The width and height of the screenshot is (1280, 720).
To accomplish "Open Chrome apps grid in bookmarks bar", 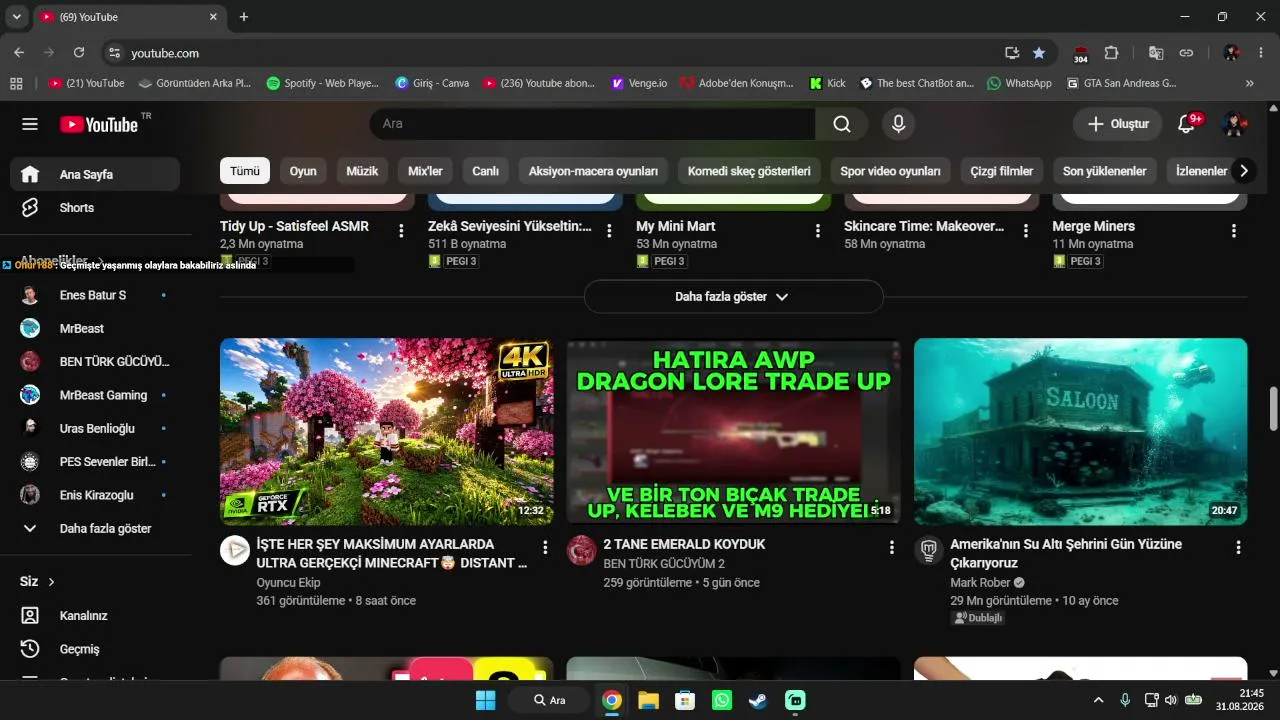I will click(16, 84).
